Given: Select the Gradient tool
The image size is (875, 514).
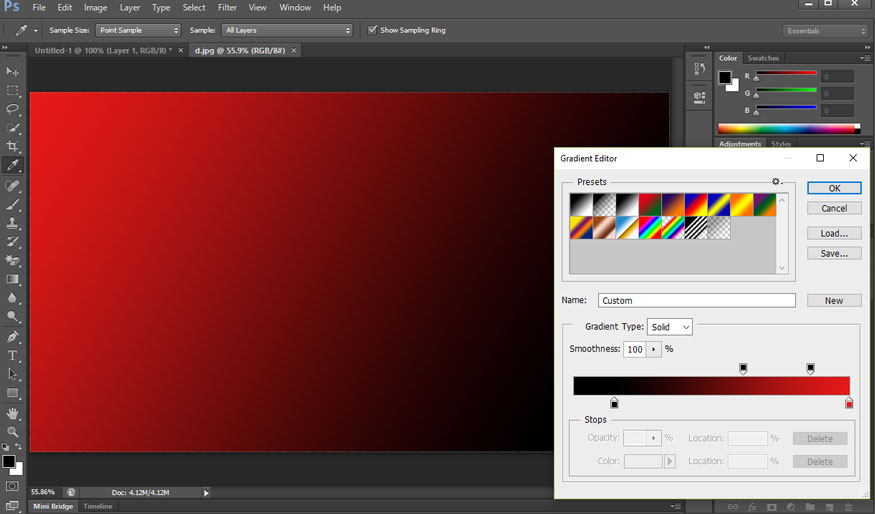Looking at the screenshot, I should click(x=12, y=279).
